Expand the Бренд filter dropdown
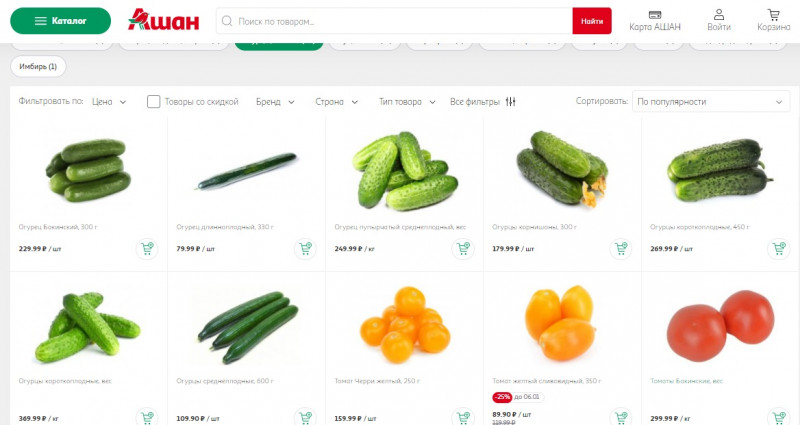 pyautogui.click(x=275, y=102)
